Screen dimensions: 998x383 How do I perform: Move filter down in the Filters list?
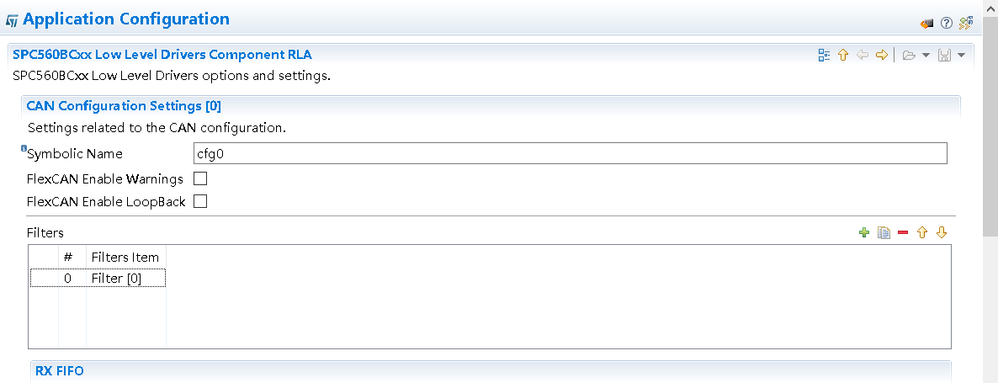(x=942, y=233)
